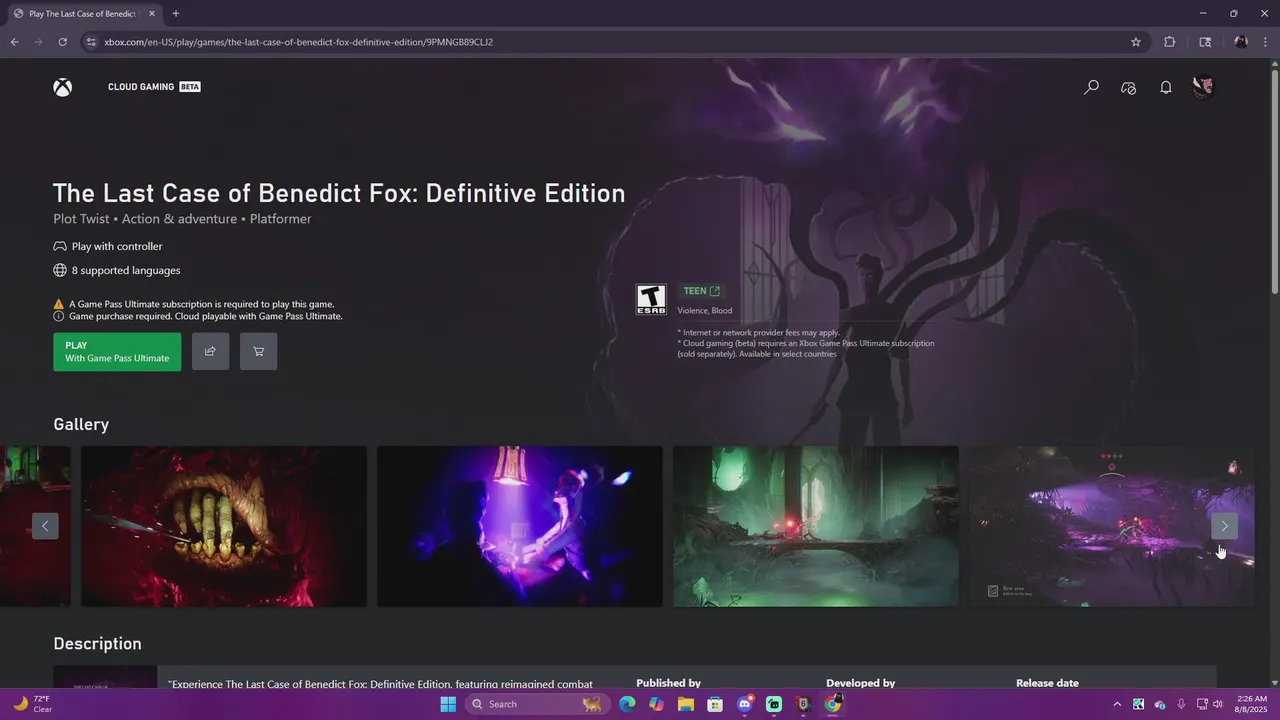Screen dimensions: 1280x720
Task: Click the ESRB T rating badge
Action: pyautogui.click(x=651, y=300)
